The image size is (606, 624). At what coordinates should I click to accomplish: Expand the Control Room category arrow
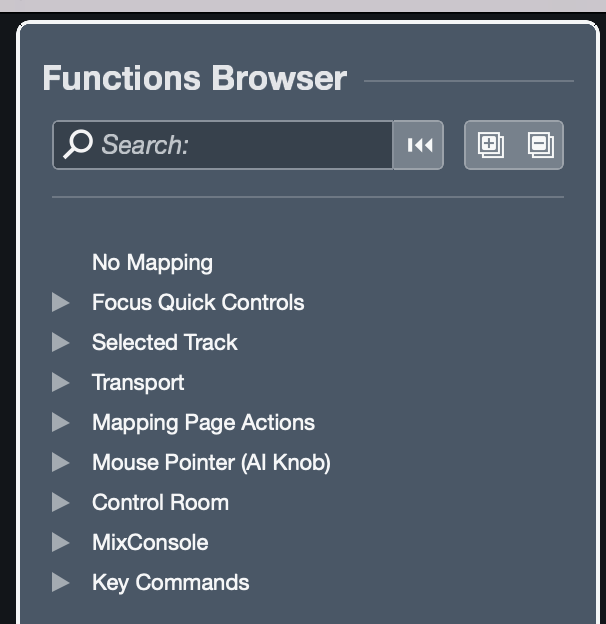[x=61, y=502]
